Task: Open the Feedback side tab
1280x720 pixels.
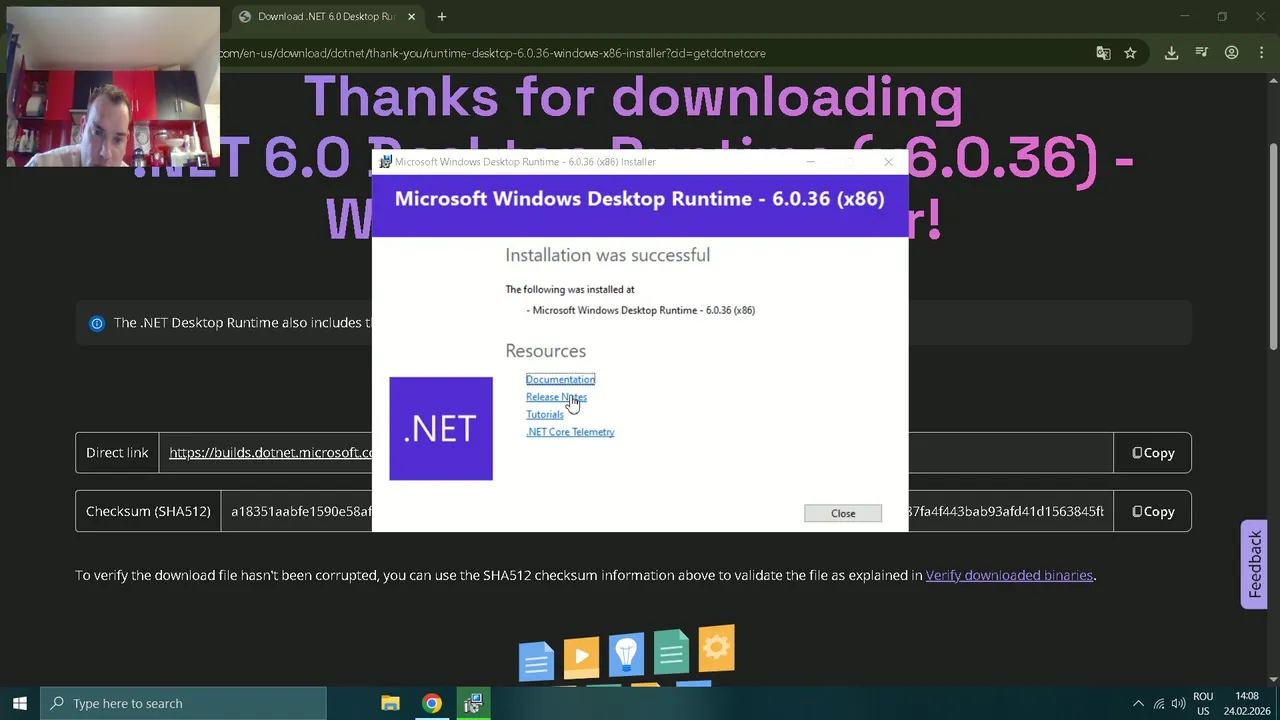Action: 1255,564
